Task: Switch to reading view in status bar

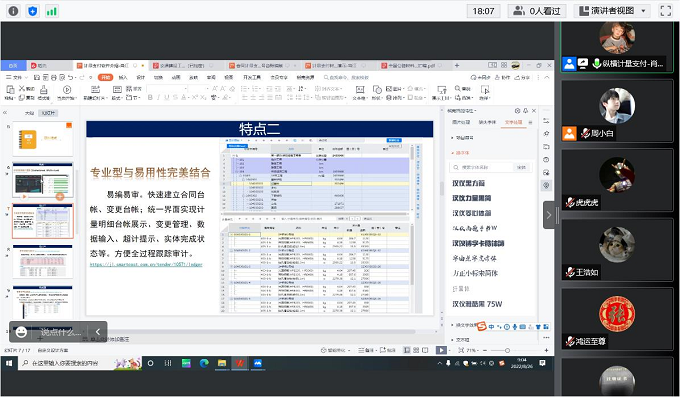Action: pyautogui.click(x=425, y=350)
